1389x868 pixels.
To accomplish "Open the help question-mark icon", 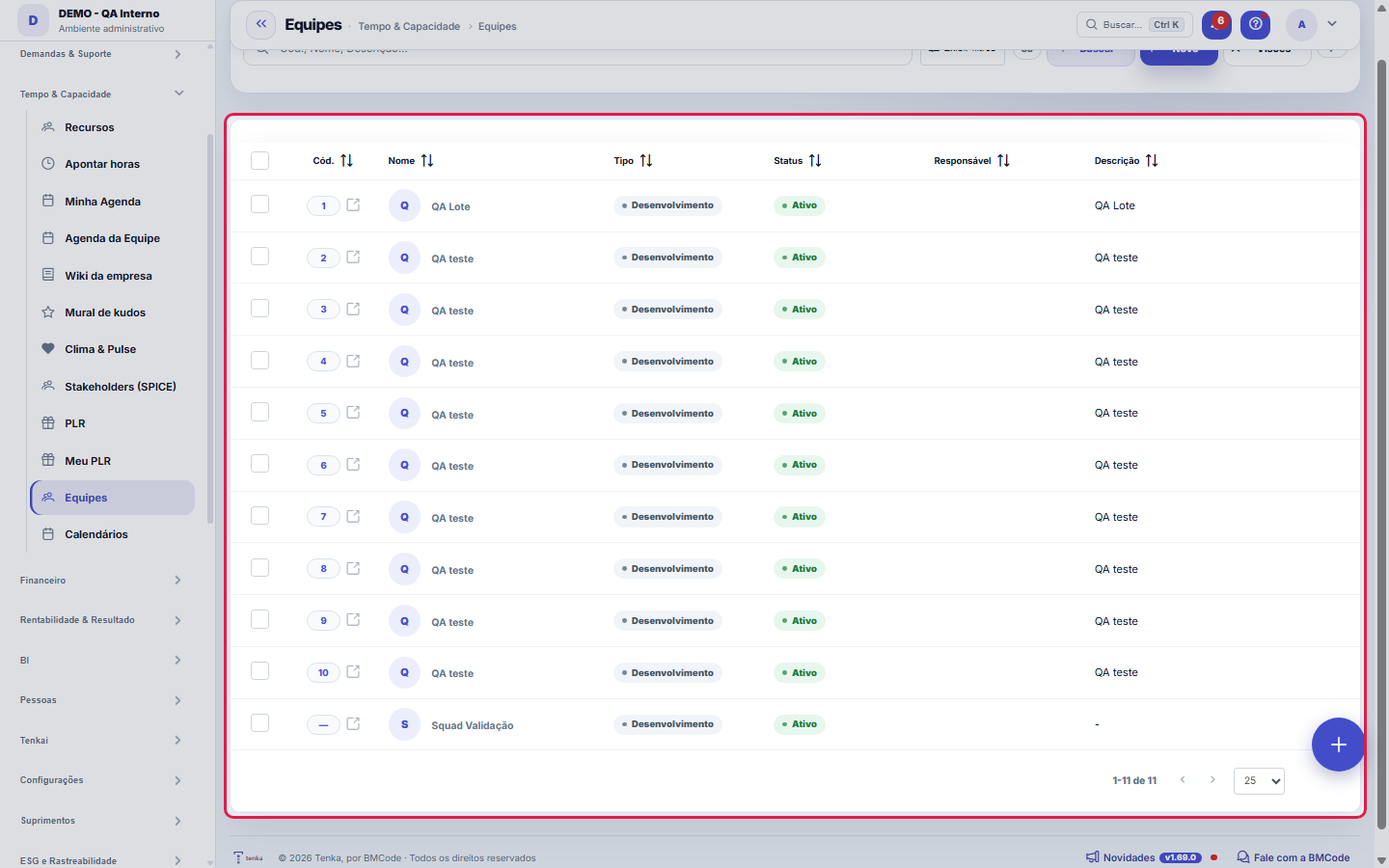I will (x=1255, y=24).
